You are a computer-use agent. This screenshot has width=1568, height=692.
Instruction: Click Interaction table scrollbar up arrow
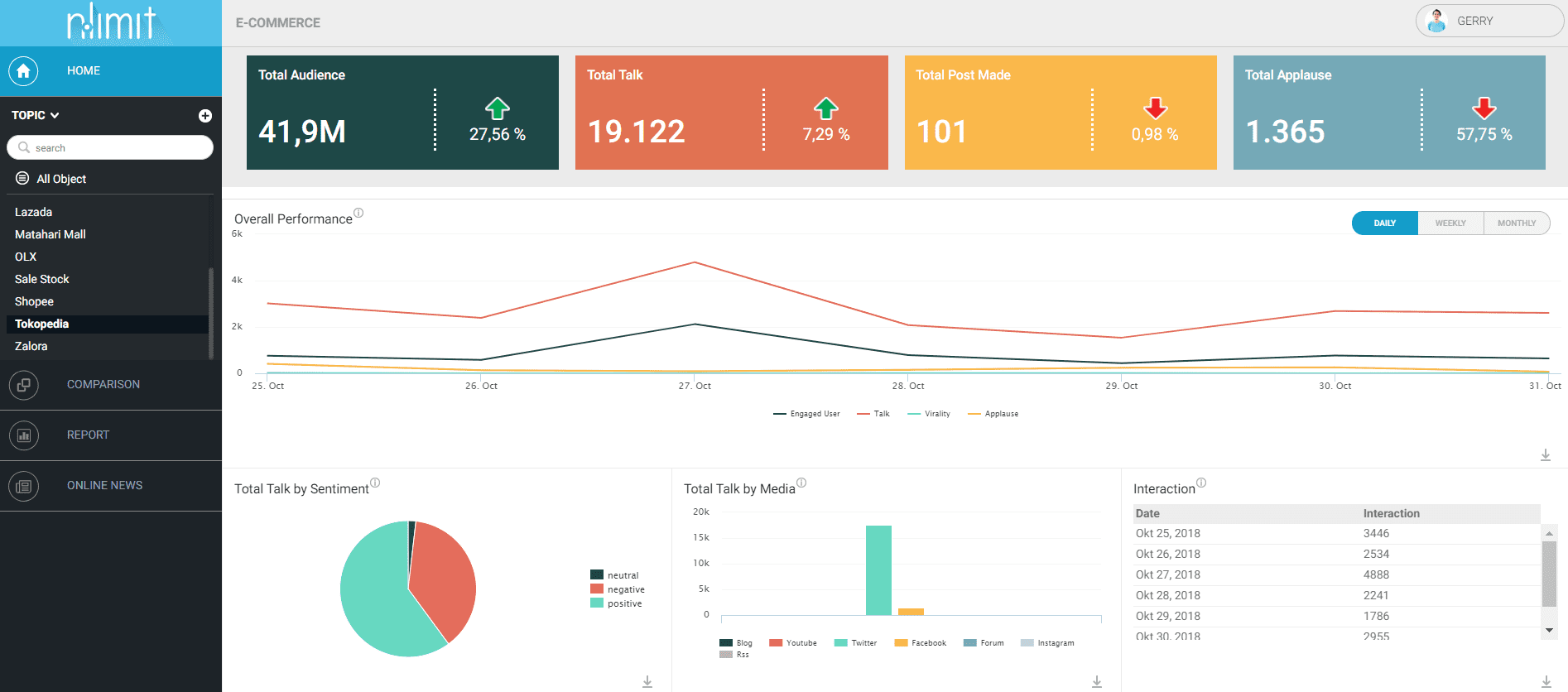point(1549,534)
